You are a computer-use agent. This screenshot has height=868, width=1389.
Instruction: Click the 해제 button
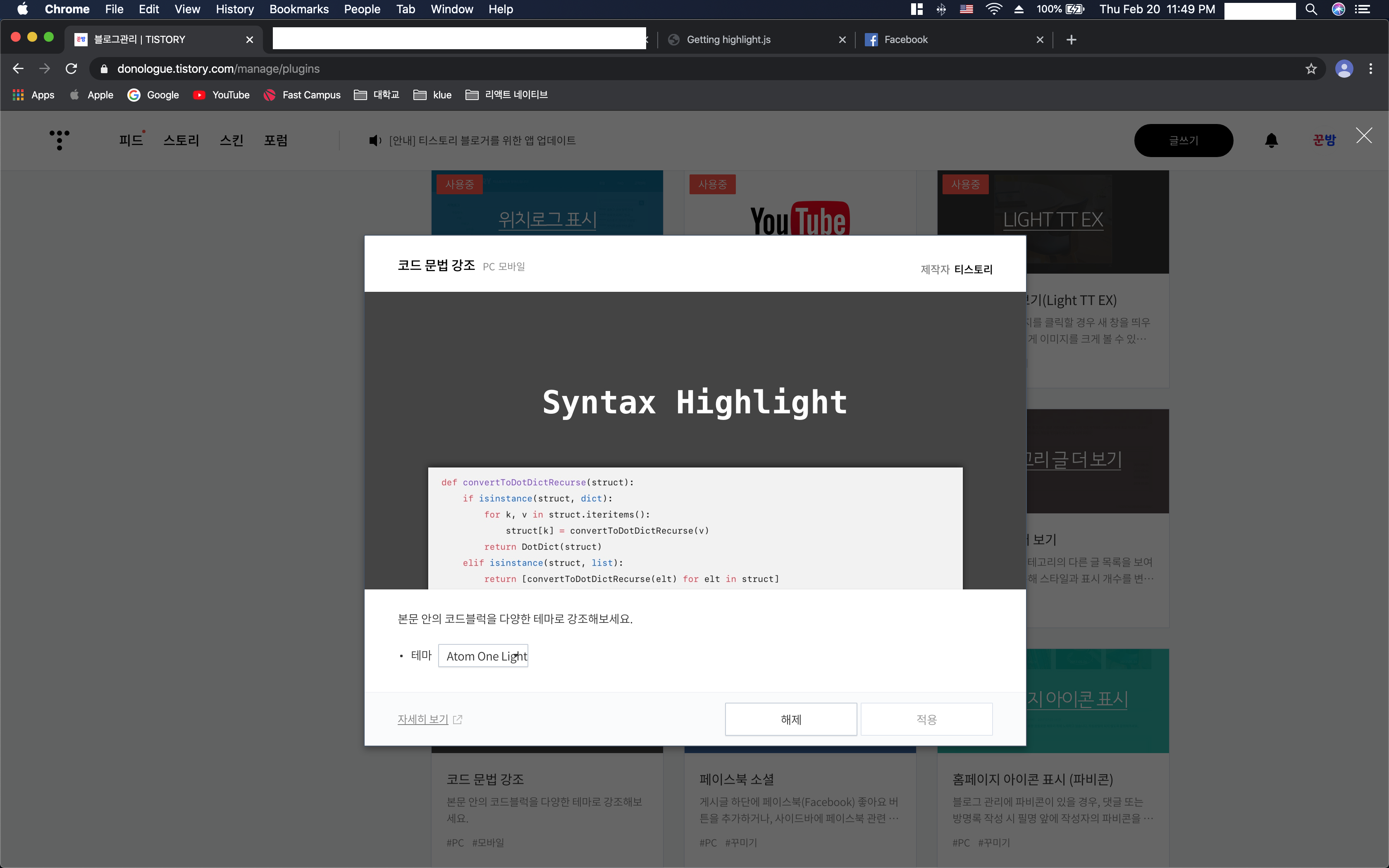(790, 719)
